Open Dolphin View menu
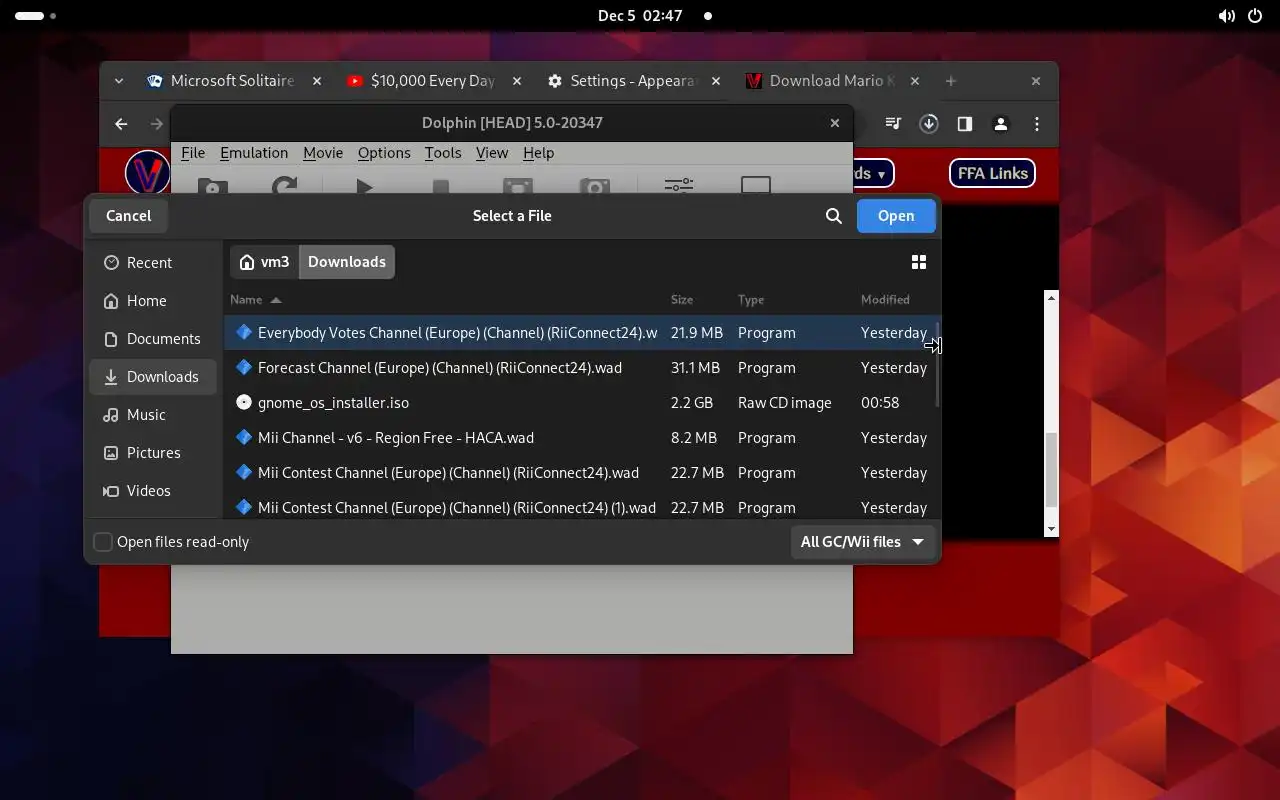1280x800 pixels. [x=492, y=153]
